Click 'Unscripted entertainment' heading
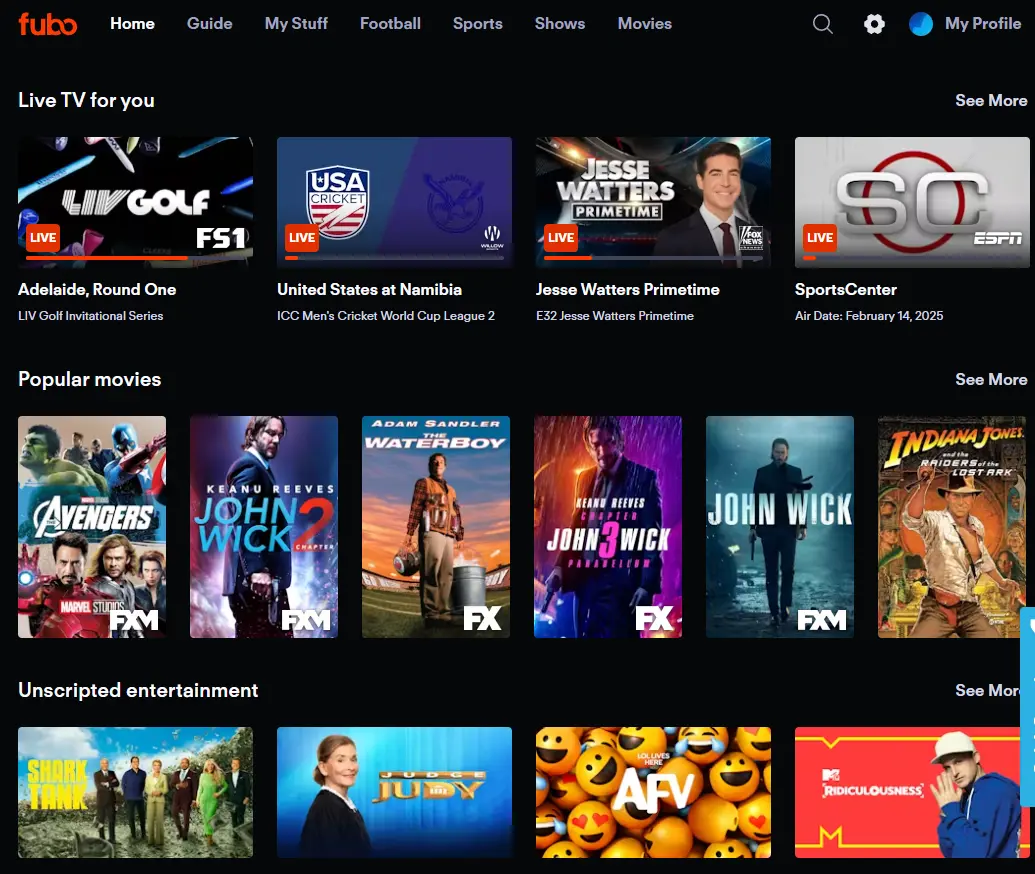The height and width of the screenshot is (874, 1035). click(138, 690)
